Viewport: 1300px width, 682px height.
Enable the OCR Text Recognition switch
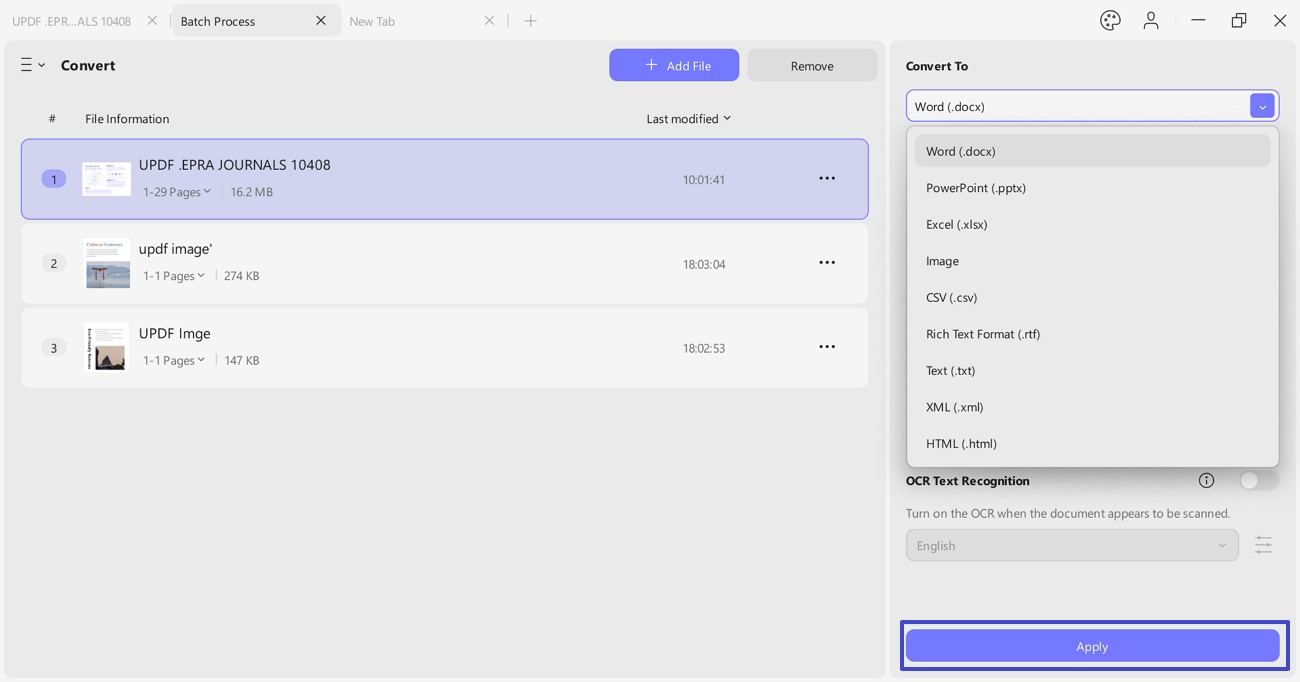coord(1258,481)
